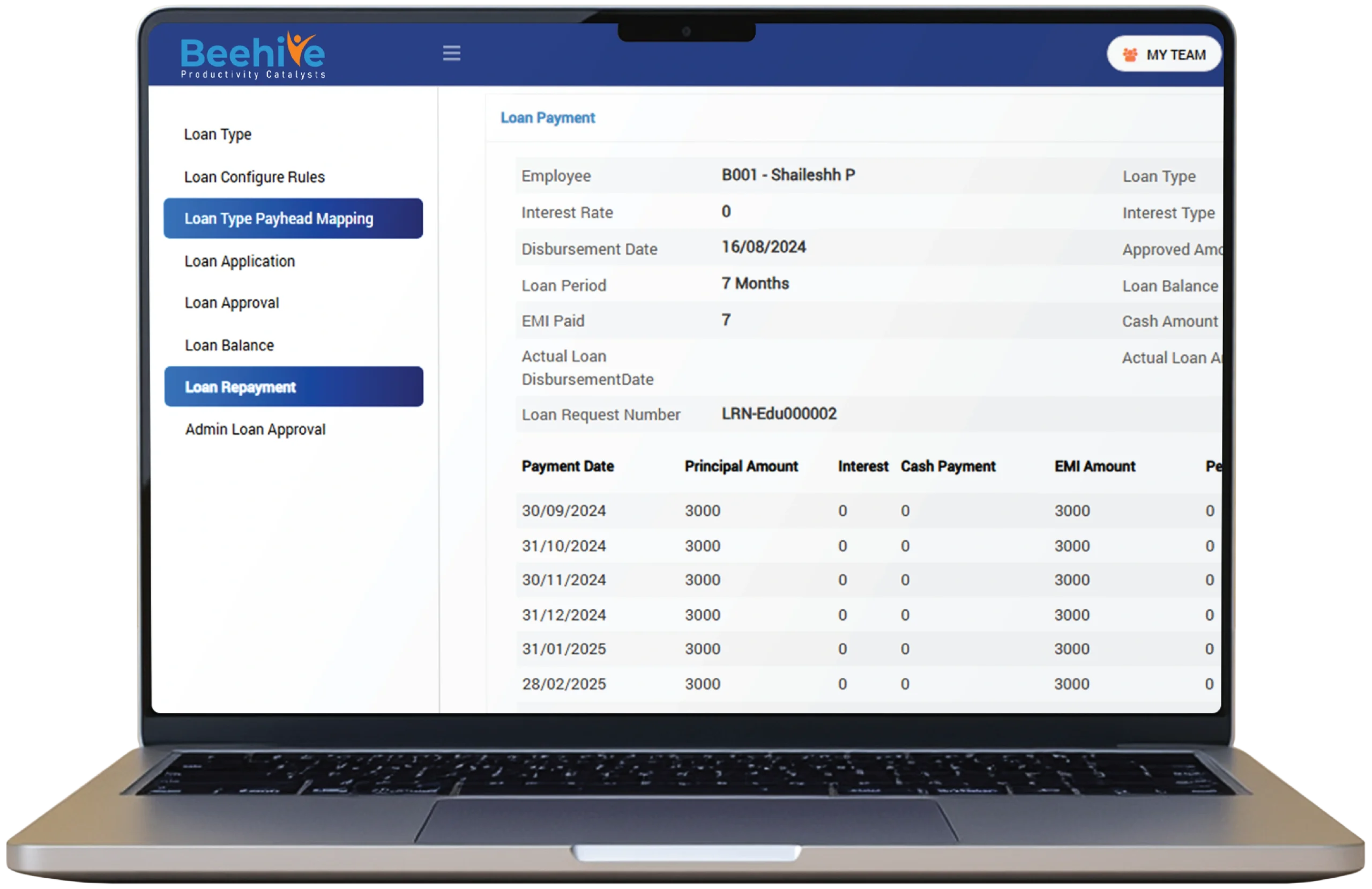Click the Payment Date column header
The width and height of the screenshot is (1372, 889).
[x=567, y=466]
